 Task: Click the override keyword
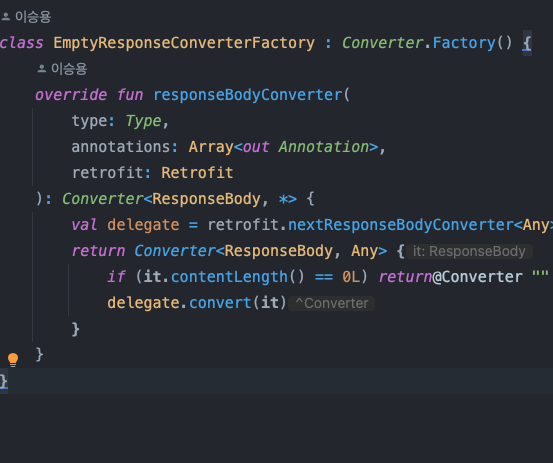(71, 95)
